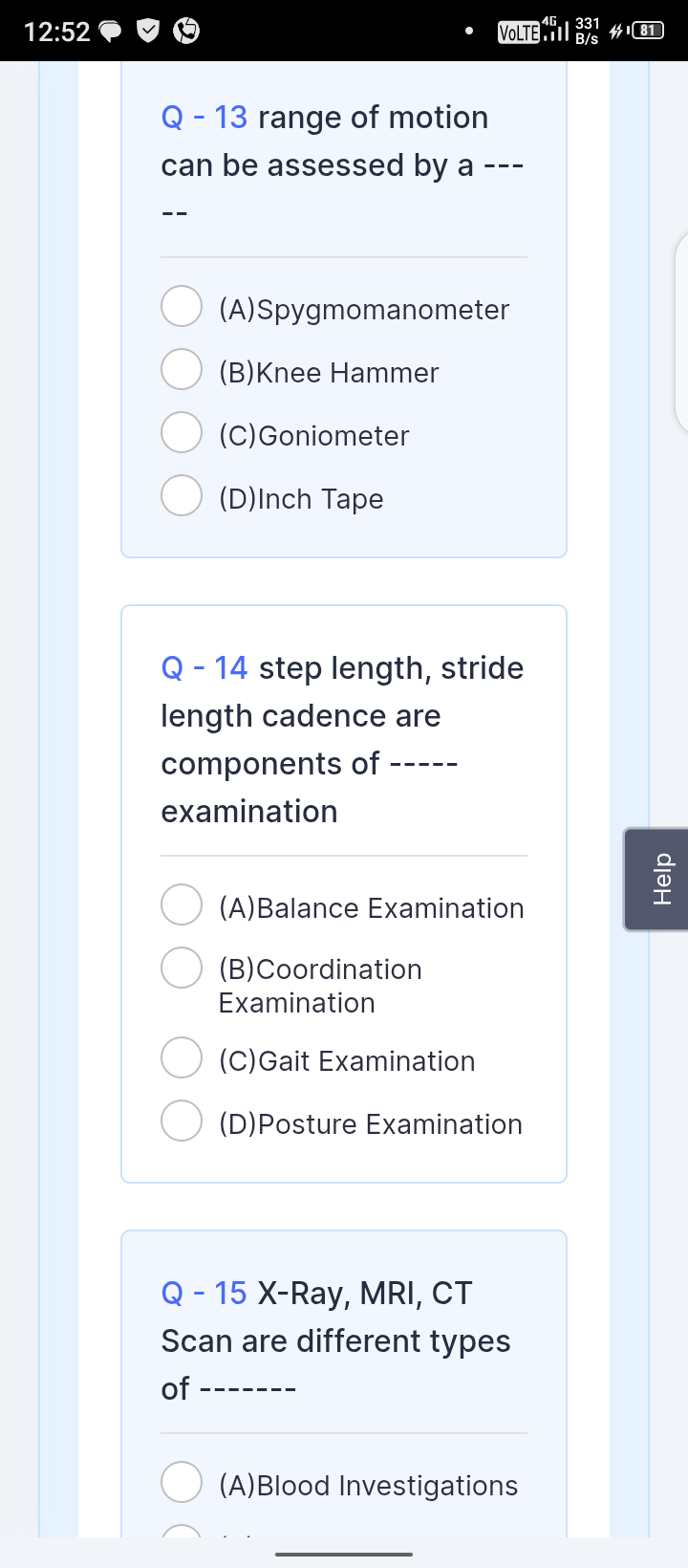The height and width of the screenshot is (1568, 688).
Task: Click the Q-14 question number
Action: [204, 668]
